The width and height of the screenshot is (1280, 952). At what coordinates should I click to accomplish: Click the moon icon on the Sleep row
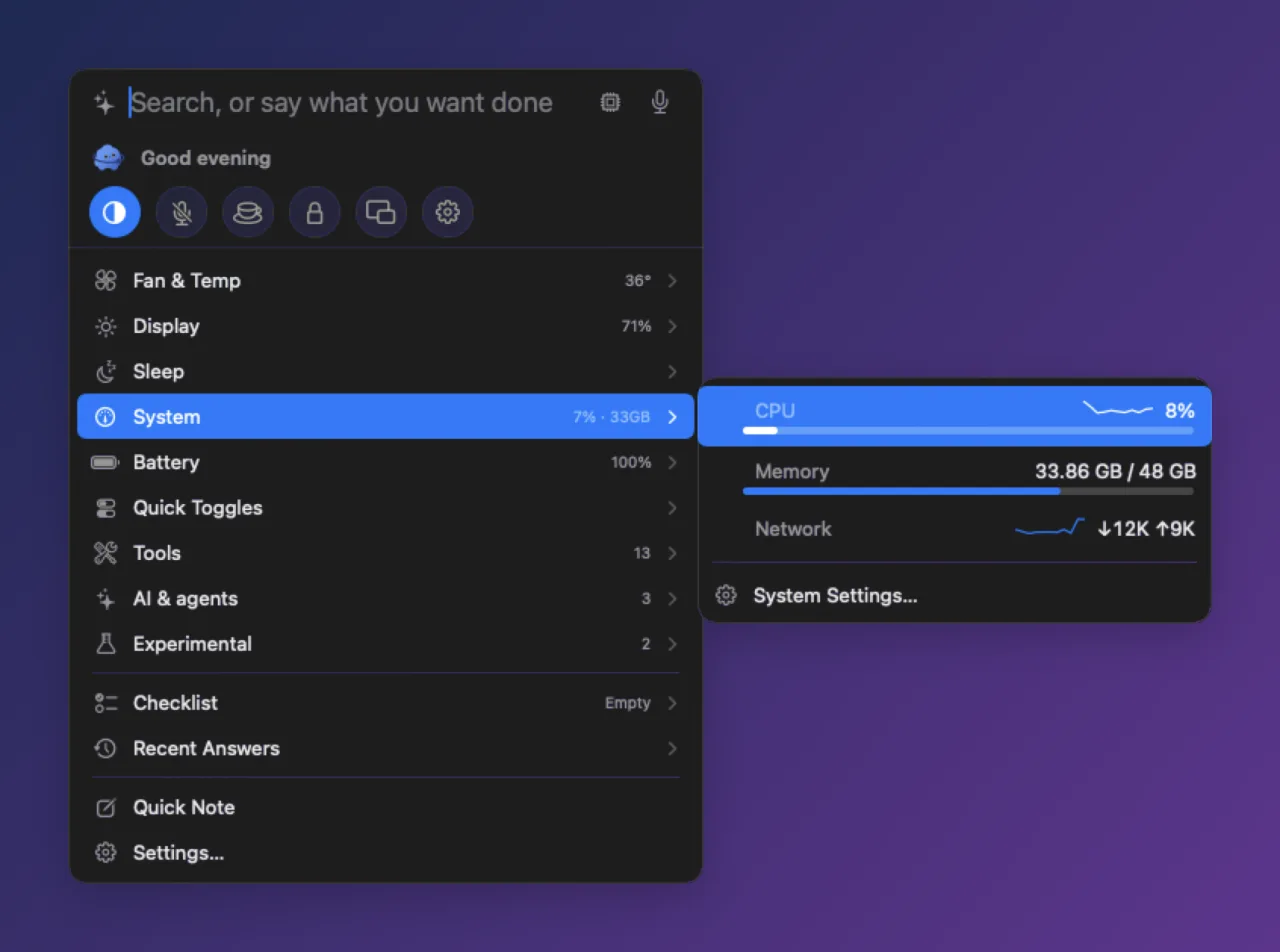(106, 372)
